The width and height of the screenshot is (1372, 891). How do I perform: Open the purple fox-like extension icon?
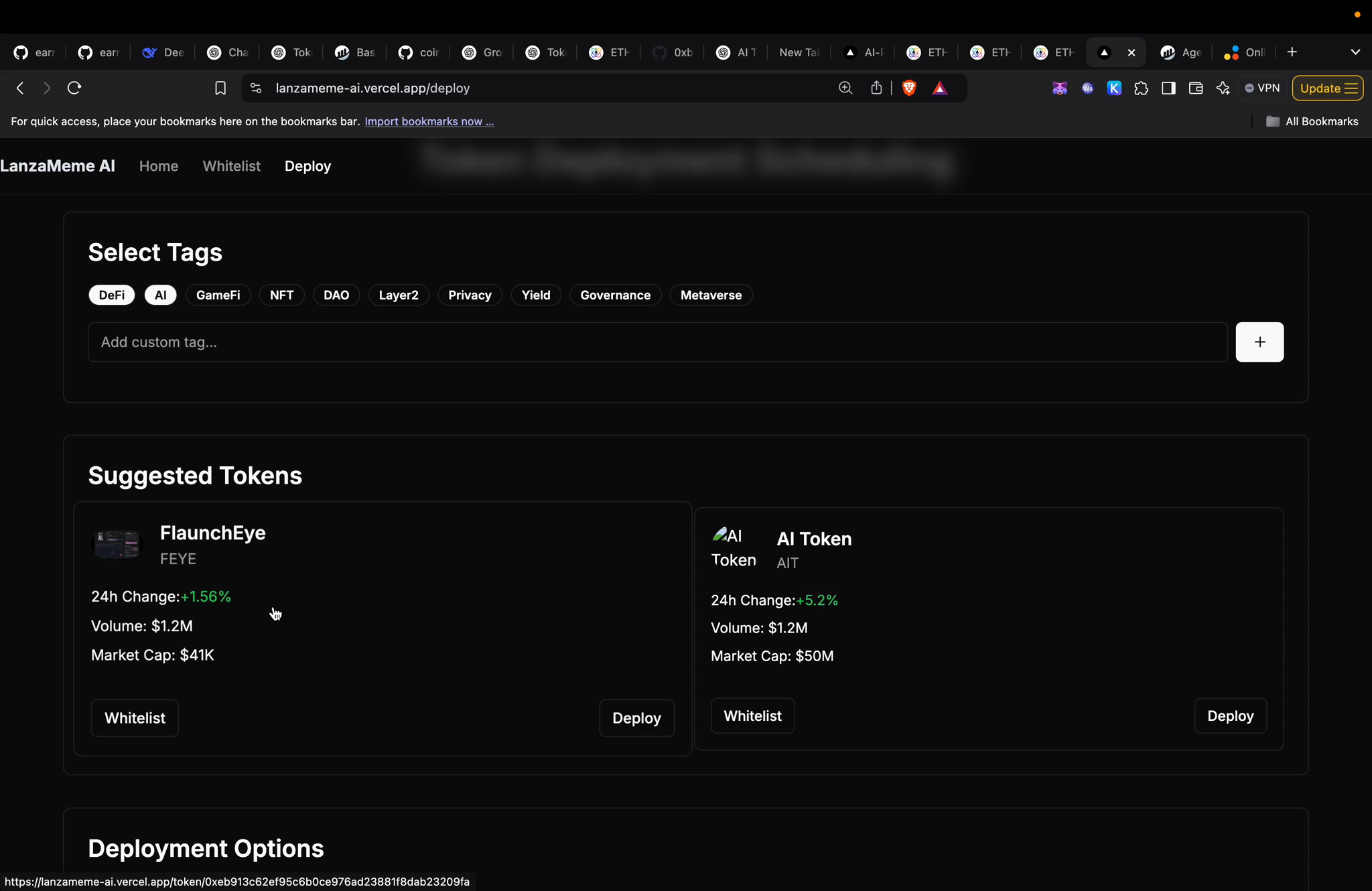pyautogui.click(x=1060, y=88)
